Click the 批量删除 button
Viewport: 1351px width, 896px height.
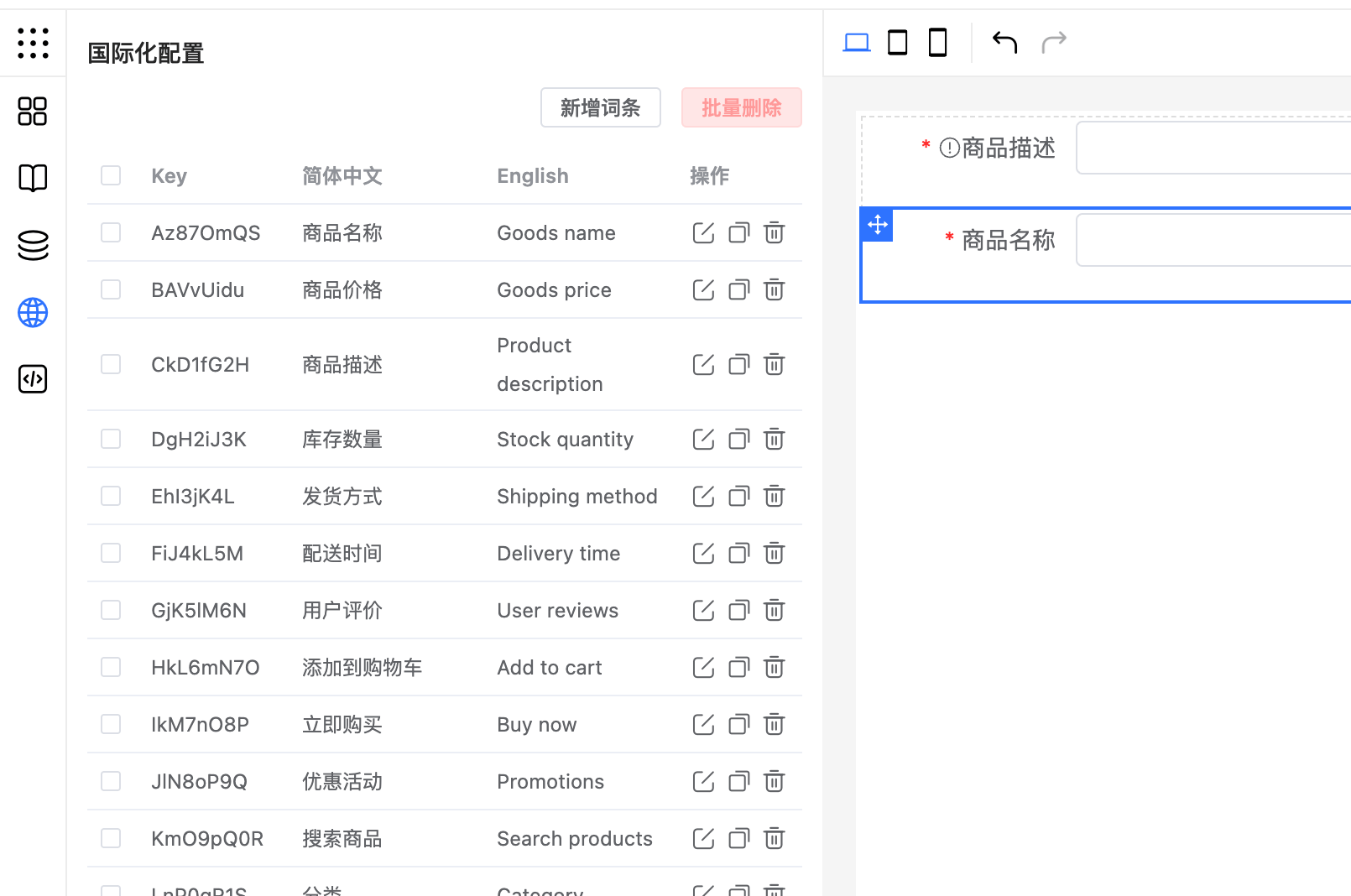741,107
